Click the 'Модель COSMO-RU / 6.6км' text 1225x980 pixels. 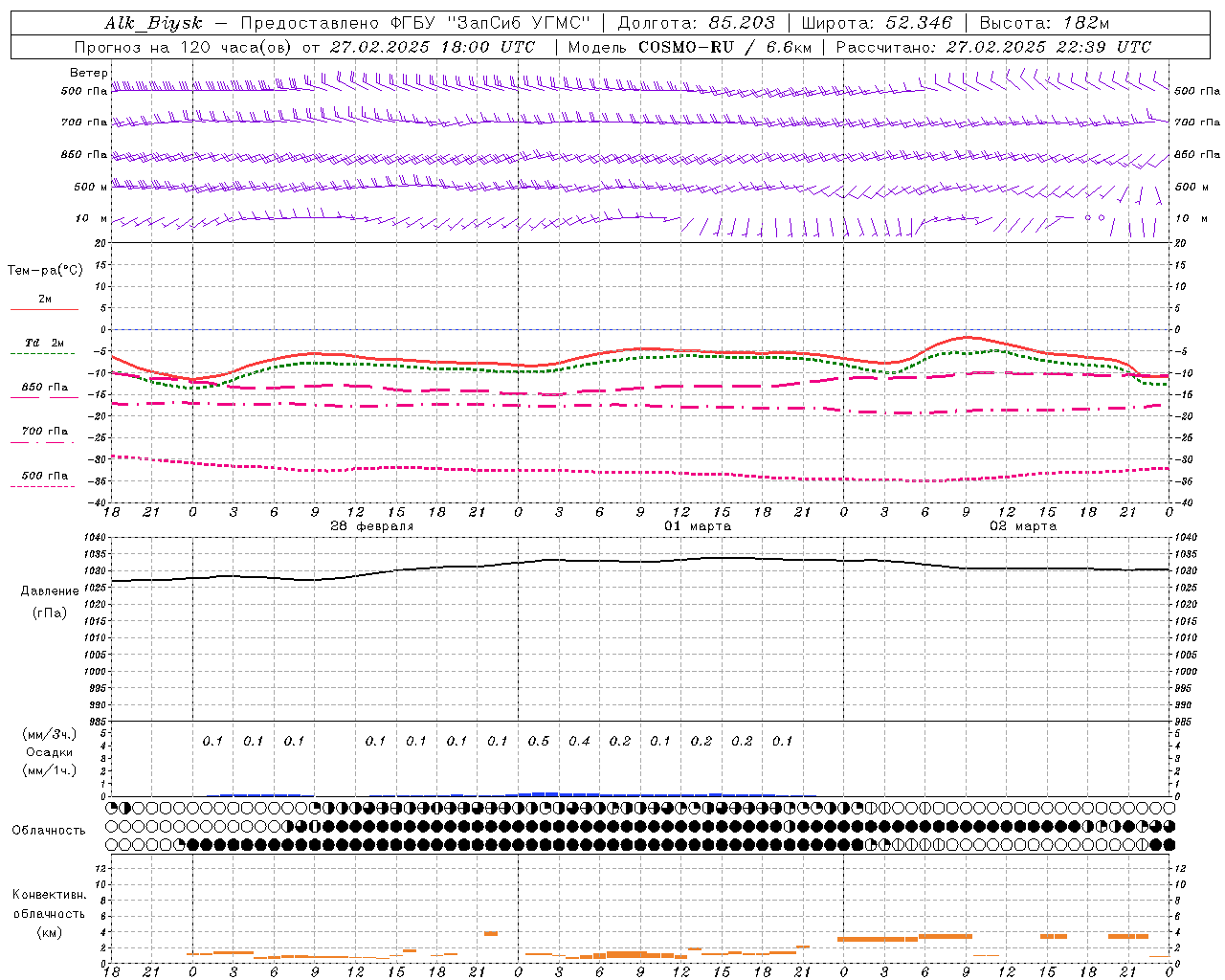tap(690, 47)
